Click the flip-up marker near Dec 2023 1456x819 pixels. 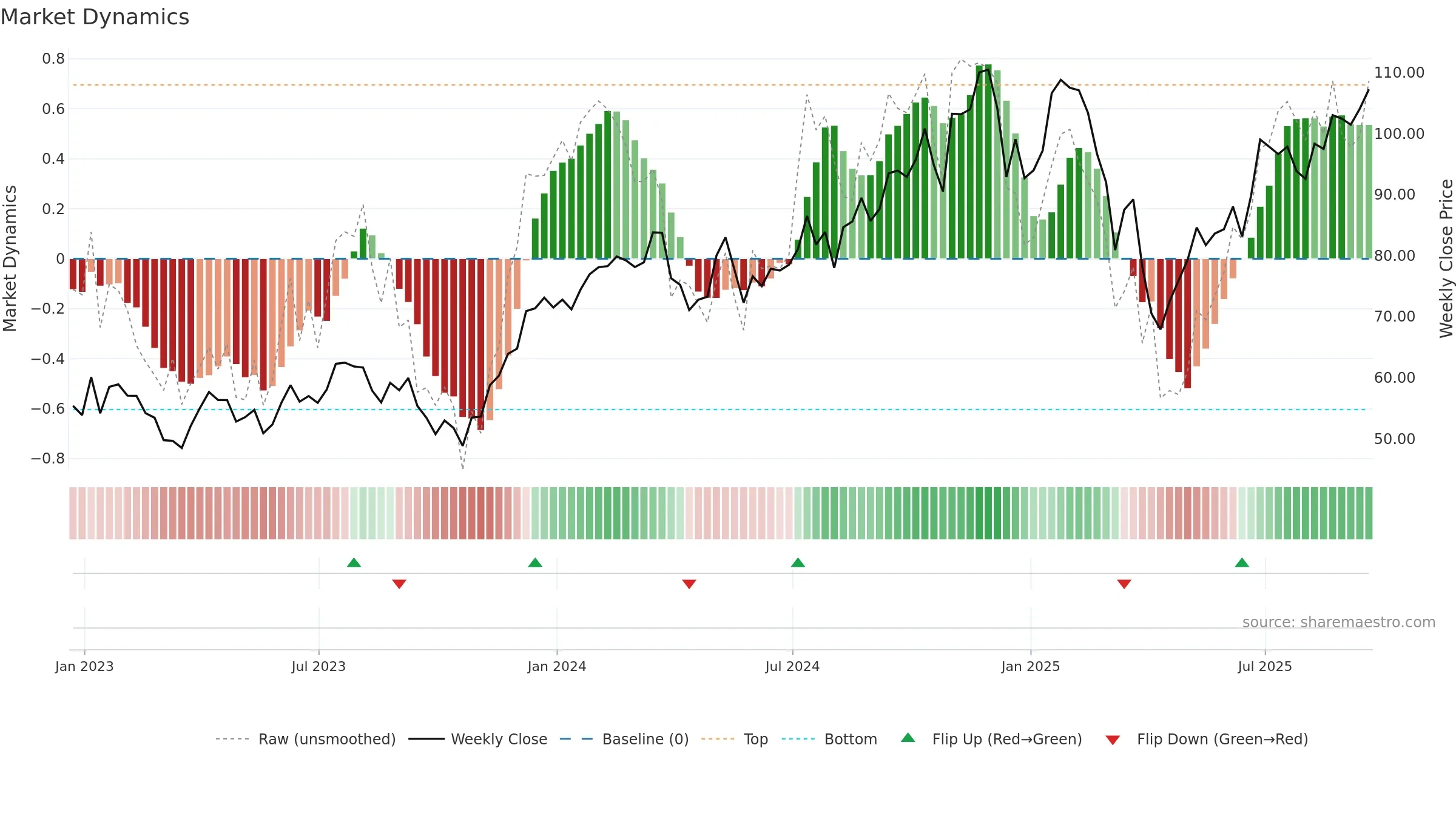(x=535, y=562)
